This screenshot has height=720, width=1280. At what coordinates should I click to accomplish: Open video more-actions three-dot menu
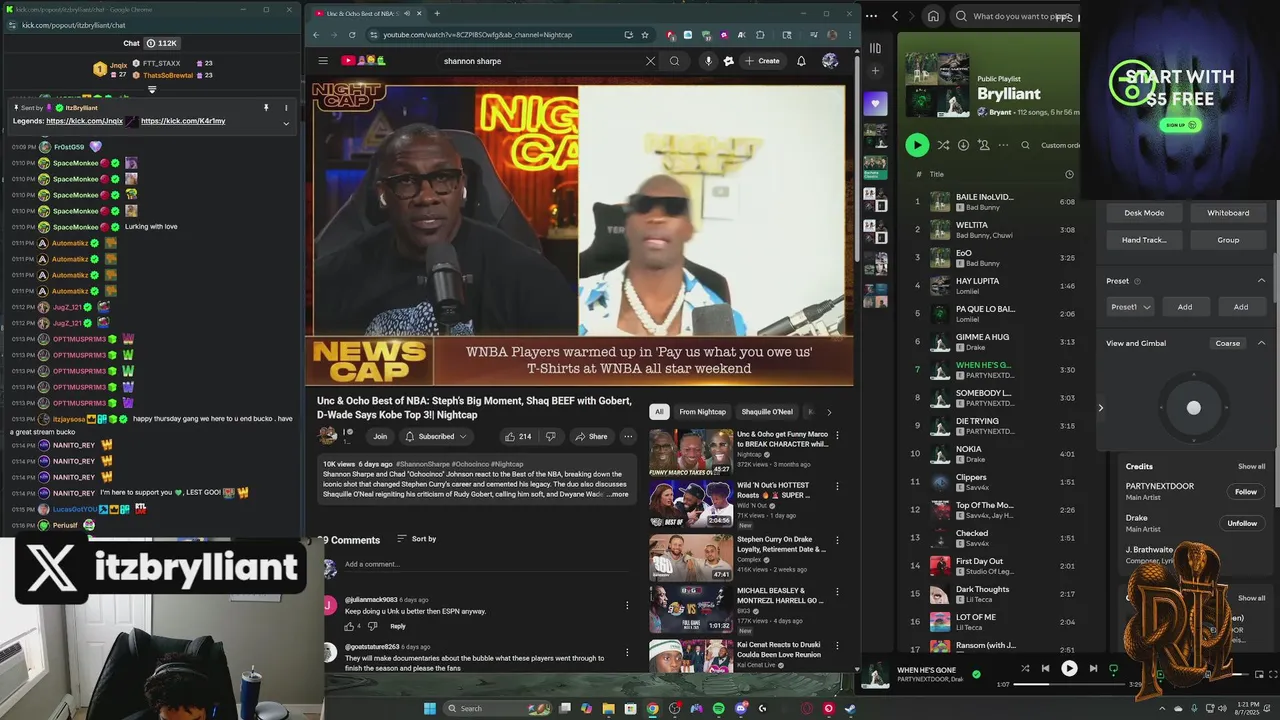[x=628, y=436]
